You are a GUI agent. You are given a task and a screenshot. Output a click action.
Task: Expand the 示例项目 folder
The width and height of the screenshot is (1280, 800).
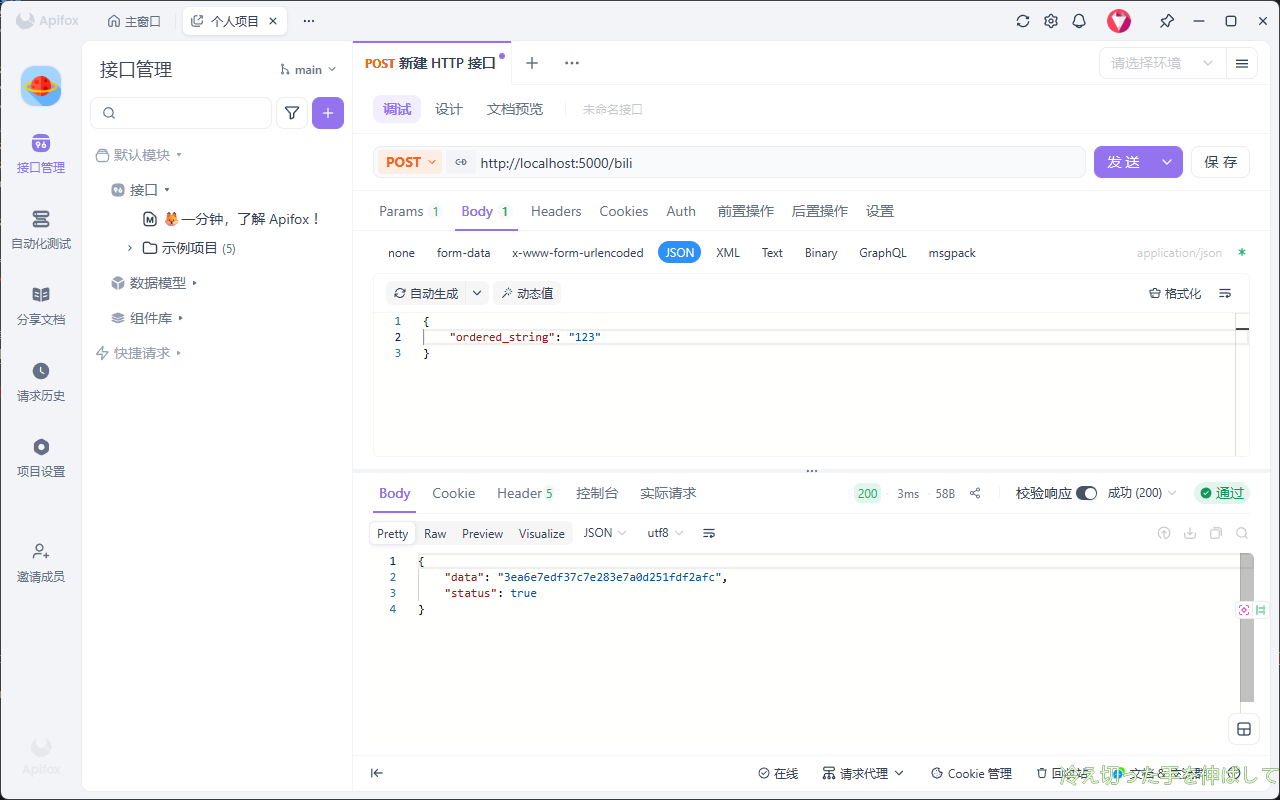tap(130, 248)
